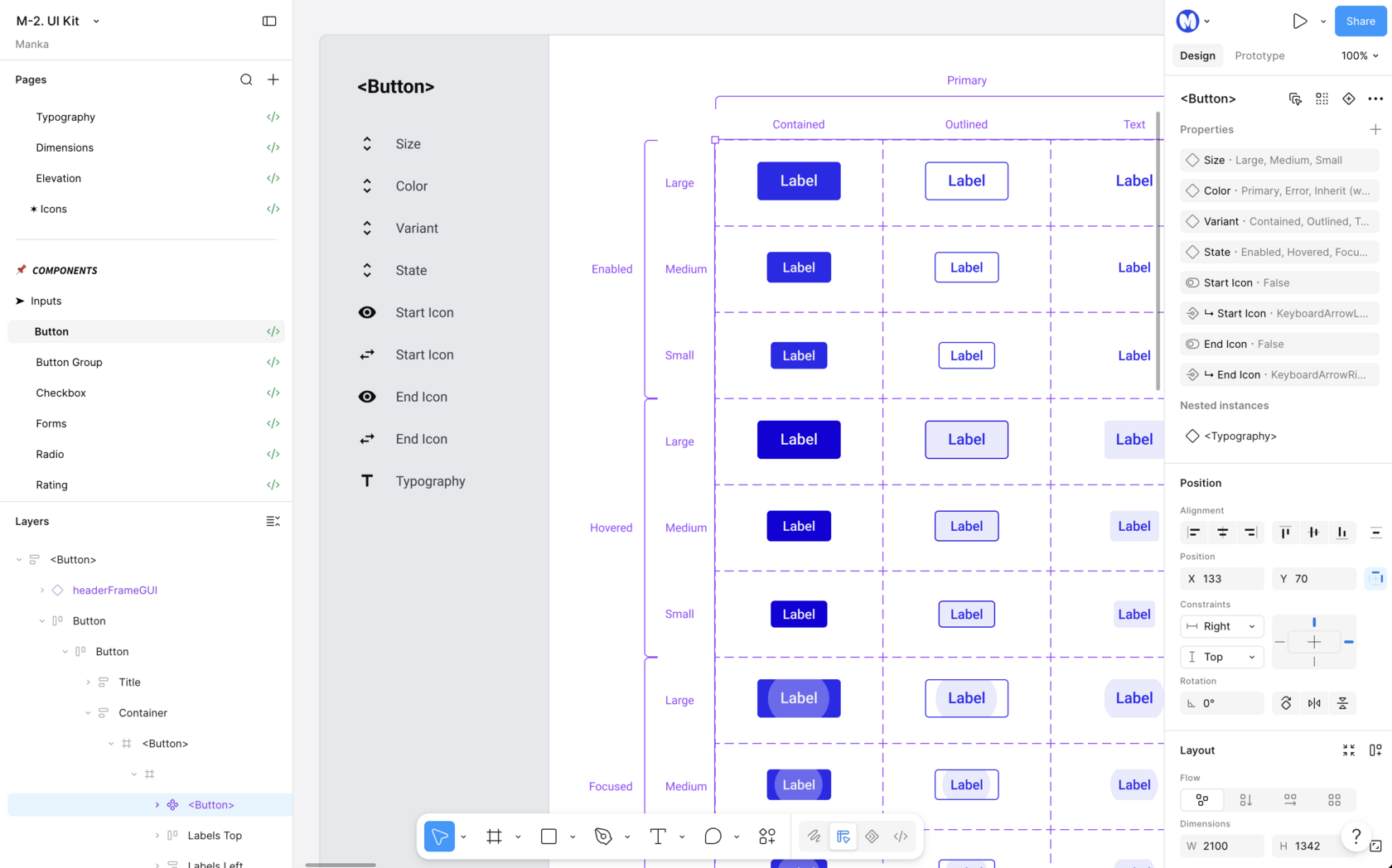The width and height of the screenshot is (1392, 868).
Task: Align bottom icon in Alignment row
Action: 1341,533
